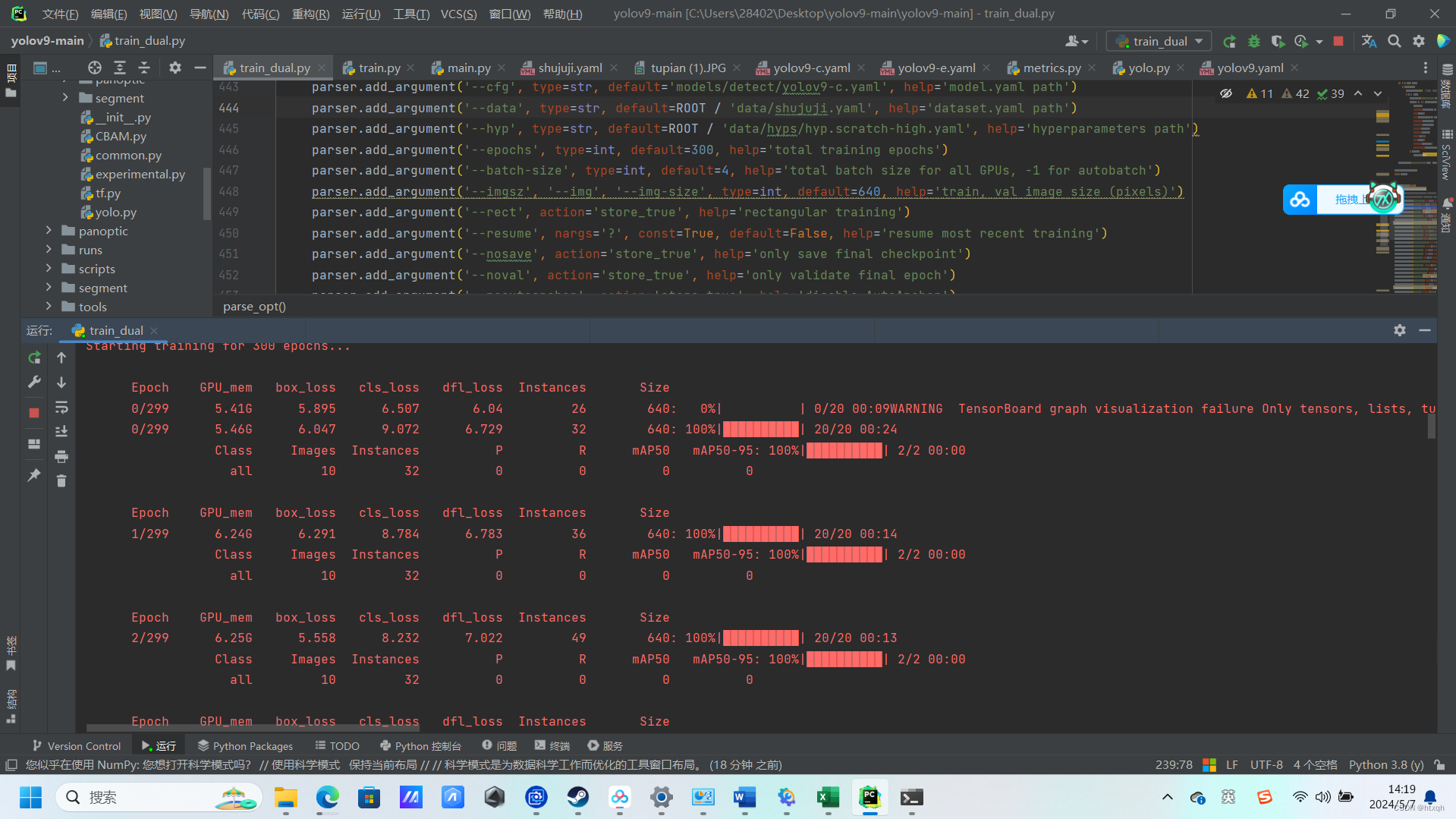Expand the tools folder
The height and width of the screenshot is (819, 1456).
(49, 307)
